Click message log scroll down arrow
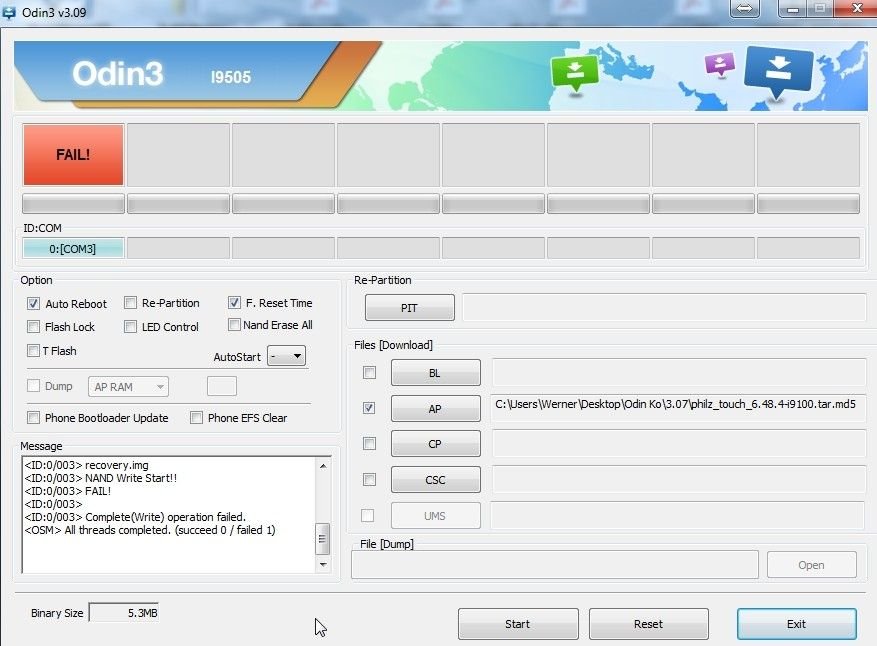The height and width of the screenshot is (646, 877). [323, 564]
